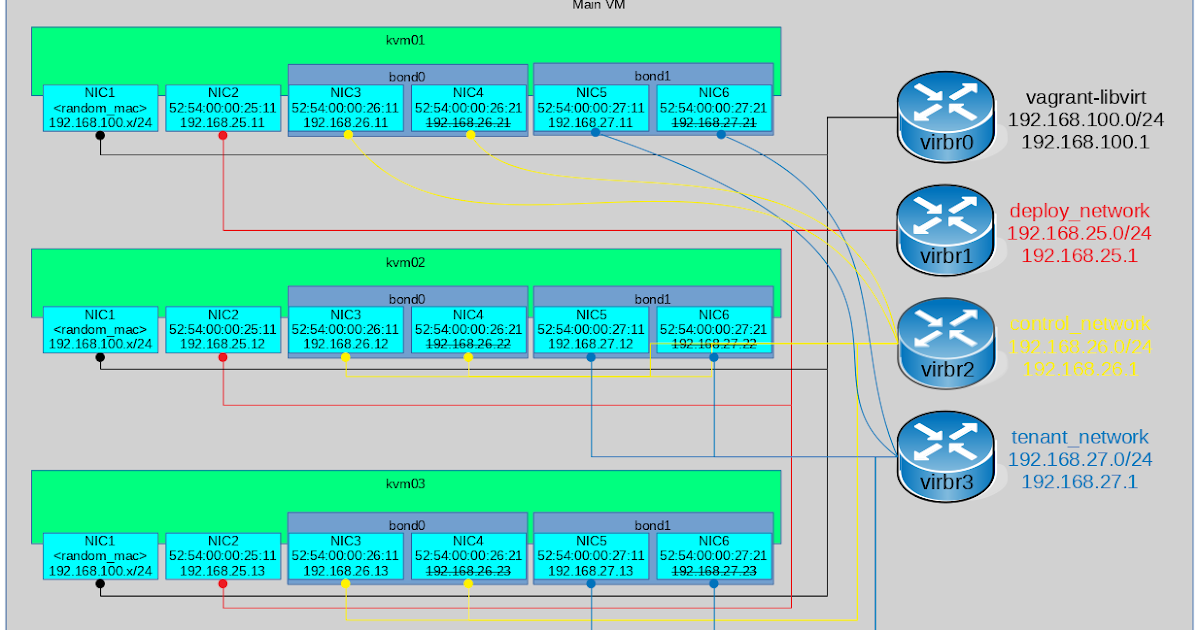Click the NIC5 box inside kvm01

click(x=591, y=107)
